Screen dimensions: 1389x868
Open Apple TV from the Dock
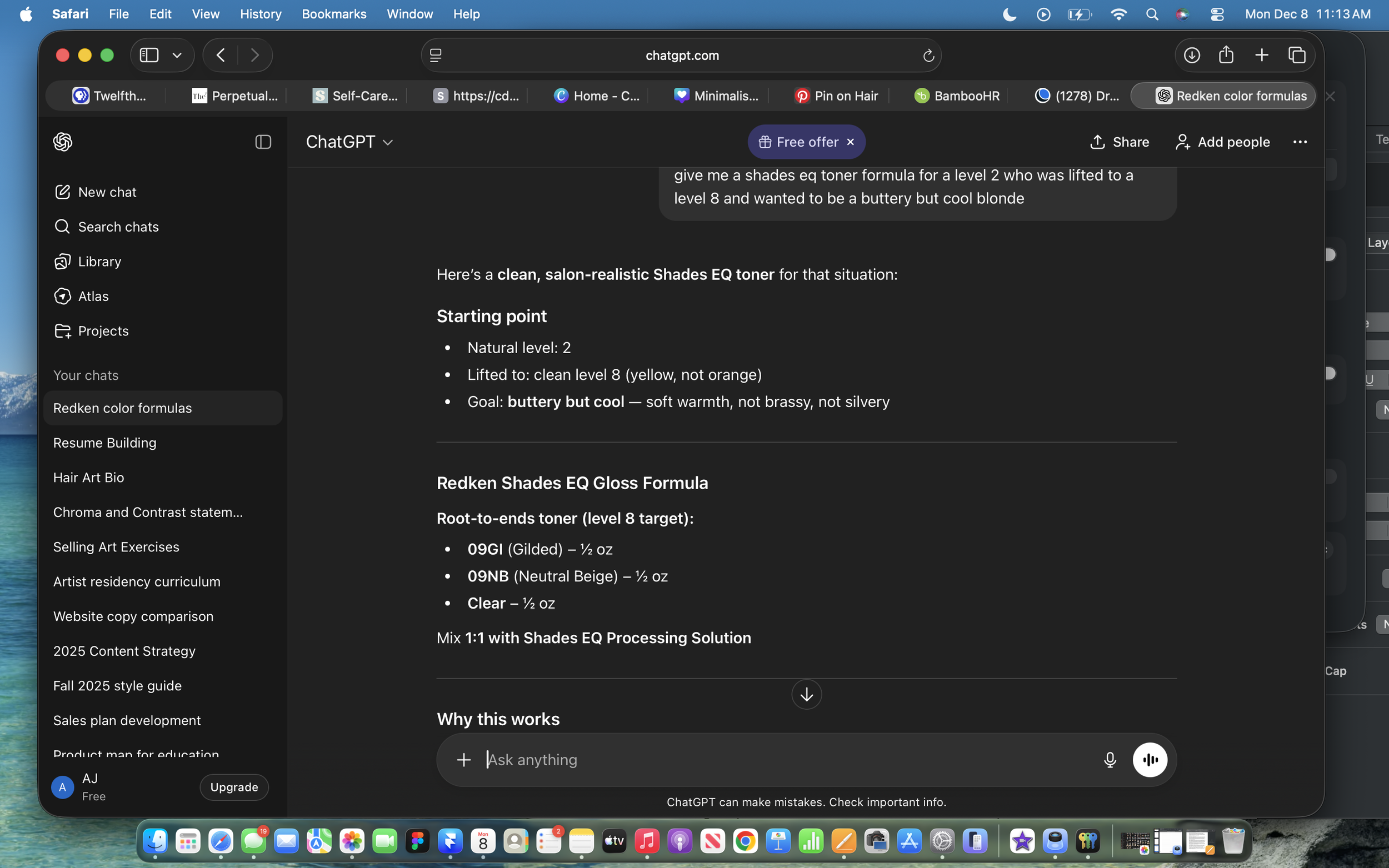(614, 841)
